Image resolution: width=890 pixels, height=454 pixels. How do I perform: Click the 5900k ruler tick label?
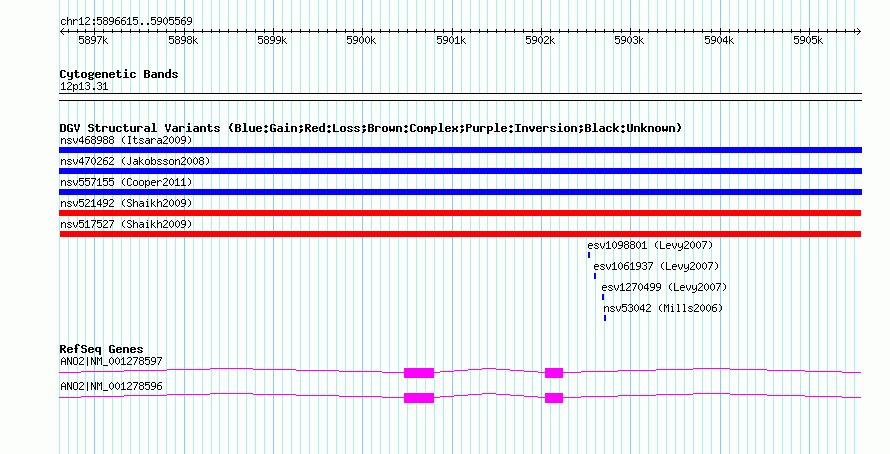[362, 40]
